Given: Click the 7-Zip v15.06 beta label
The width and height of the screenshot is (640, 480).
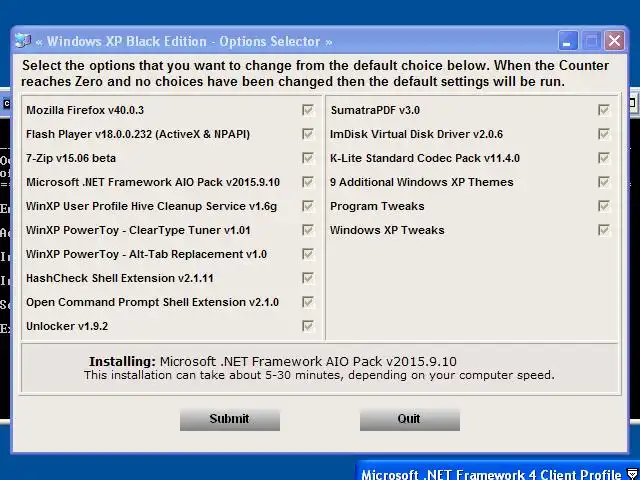Looking at the screenshot, I should click(x=71, y=158).
